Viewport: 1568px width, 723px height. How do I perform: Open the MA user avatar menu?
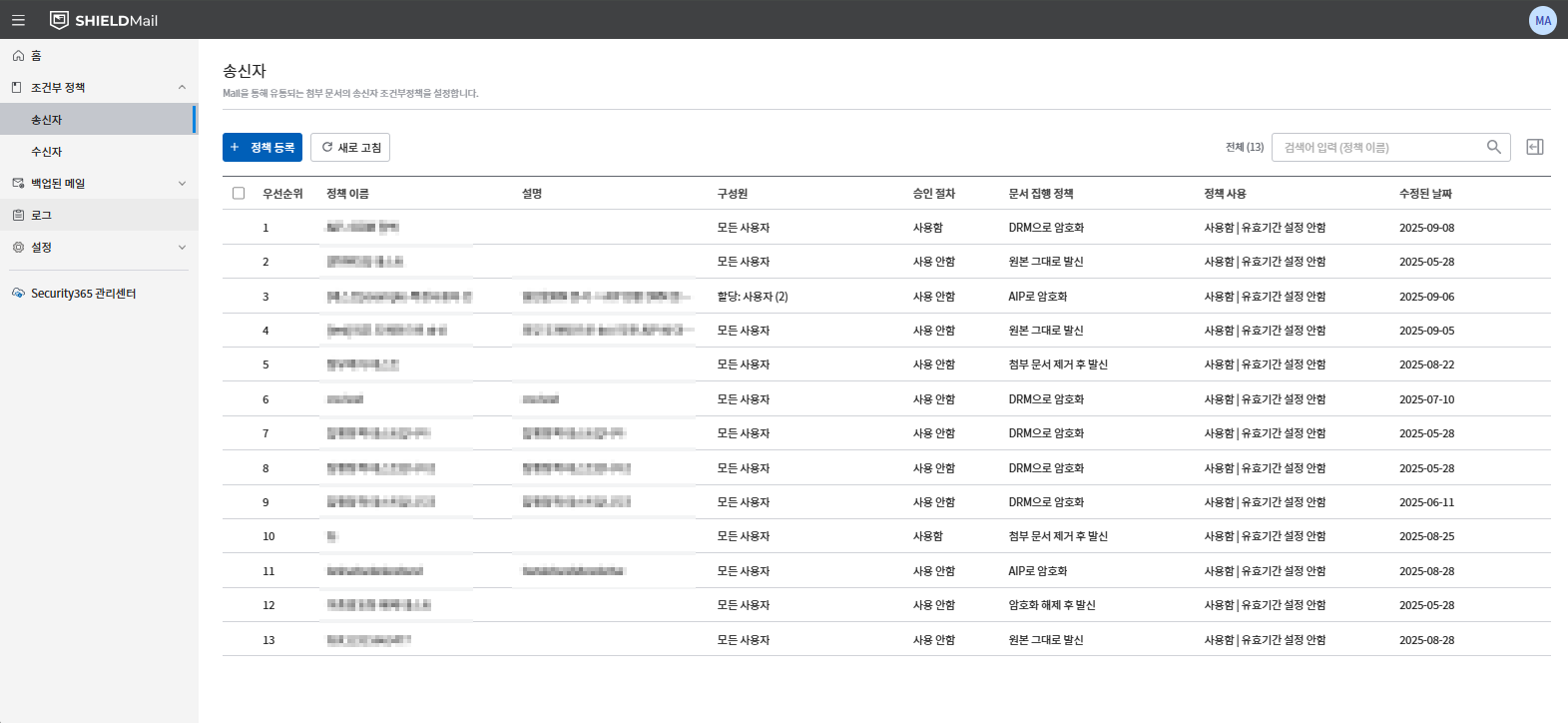1543,20
